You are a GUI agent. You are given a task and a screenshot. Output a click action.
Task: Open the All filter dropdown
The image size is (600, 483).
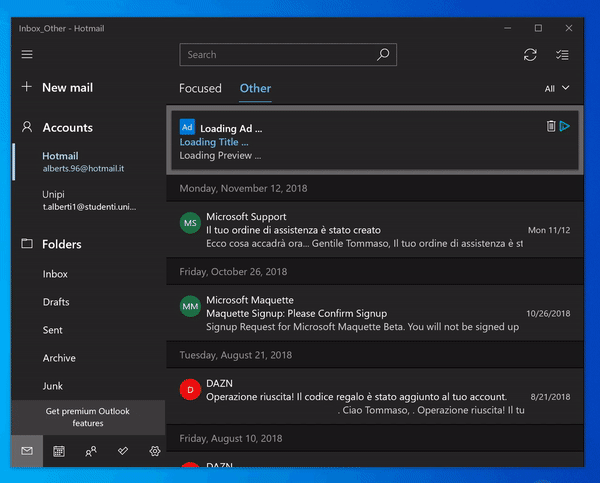click(x=557, y=88)
